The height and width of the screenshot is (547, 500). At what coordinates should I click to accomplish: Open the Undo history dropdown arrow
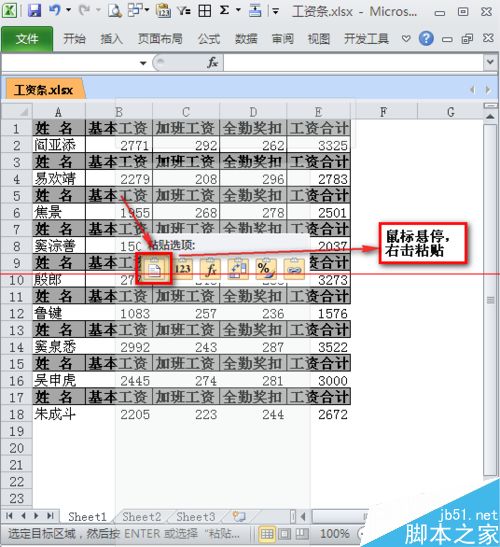coord(68,10)
